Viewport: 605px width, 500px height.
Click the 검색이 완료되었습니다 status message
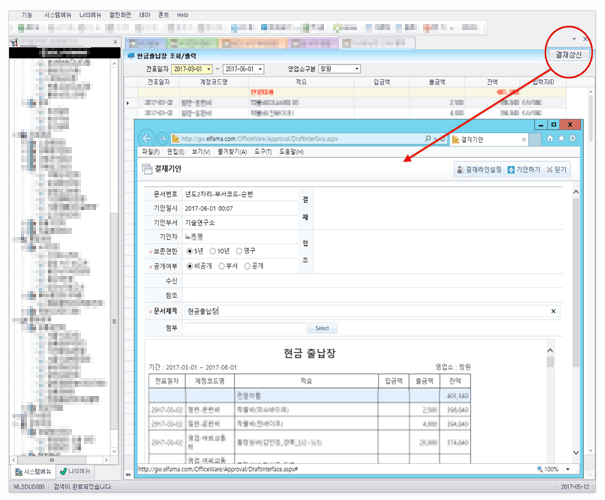pos(83,487)
